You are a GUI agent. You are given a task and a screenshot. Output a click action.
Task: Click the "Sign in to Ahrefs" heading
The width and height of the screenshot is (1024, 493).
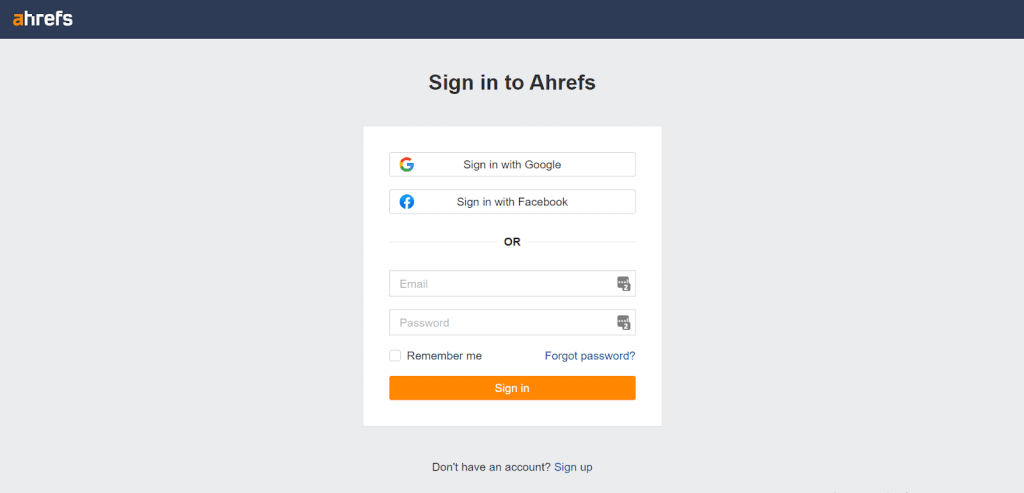pos(512,82)
